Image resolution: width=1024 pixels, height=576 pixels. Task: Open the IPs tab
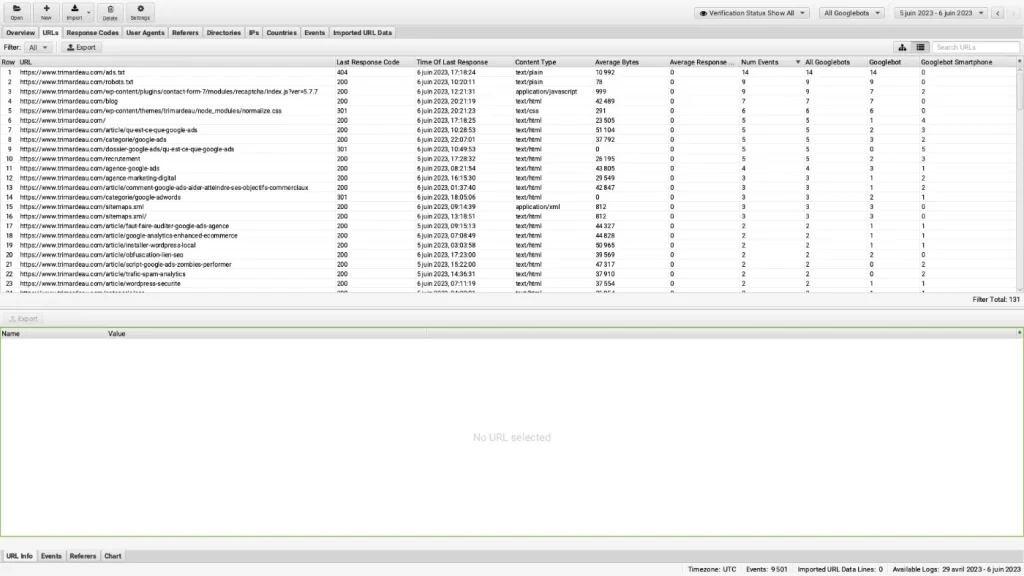click(x=253, y=33)
